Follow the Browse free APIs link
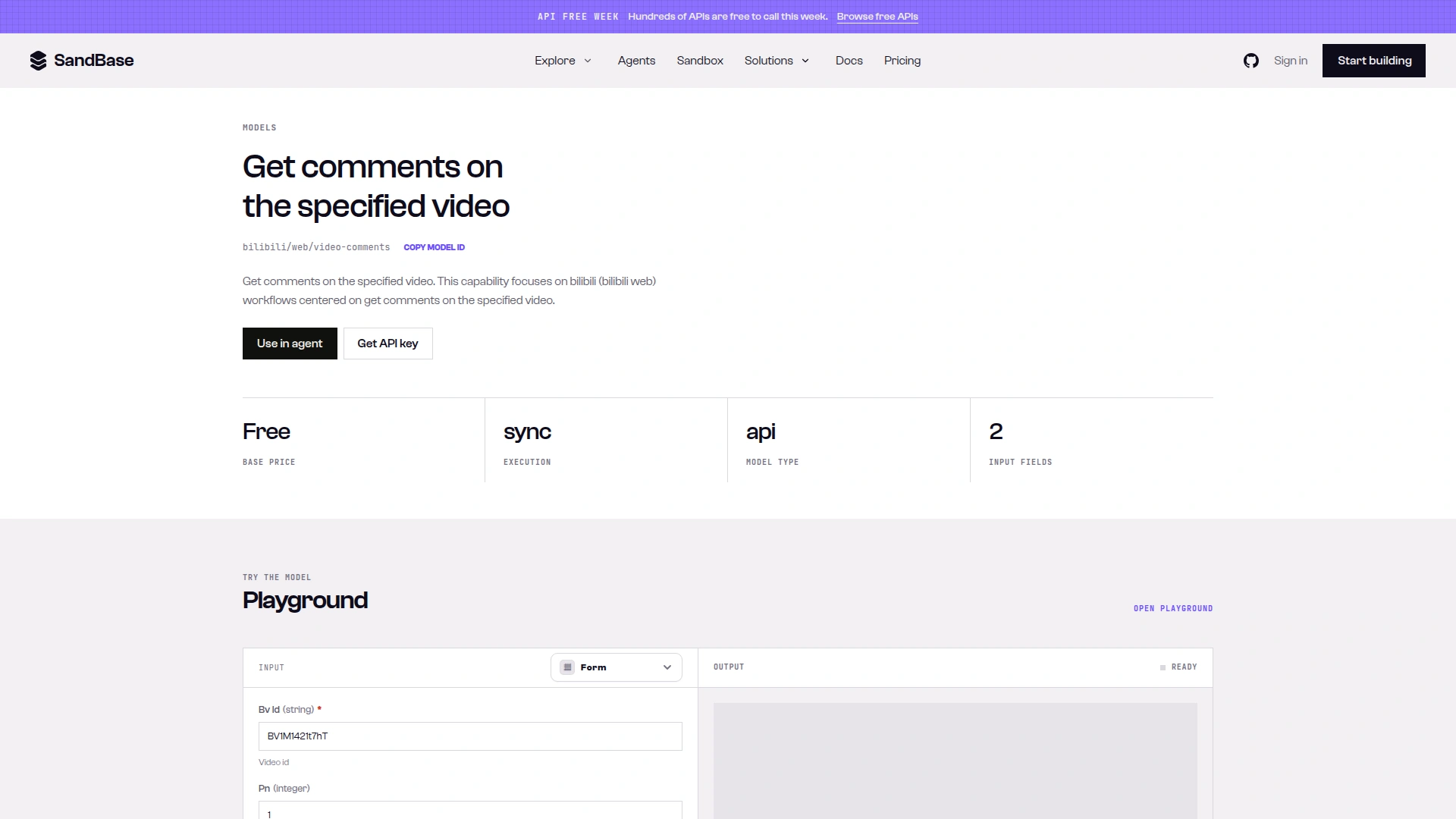 click(x=877, y=17)
